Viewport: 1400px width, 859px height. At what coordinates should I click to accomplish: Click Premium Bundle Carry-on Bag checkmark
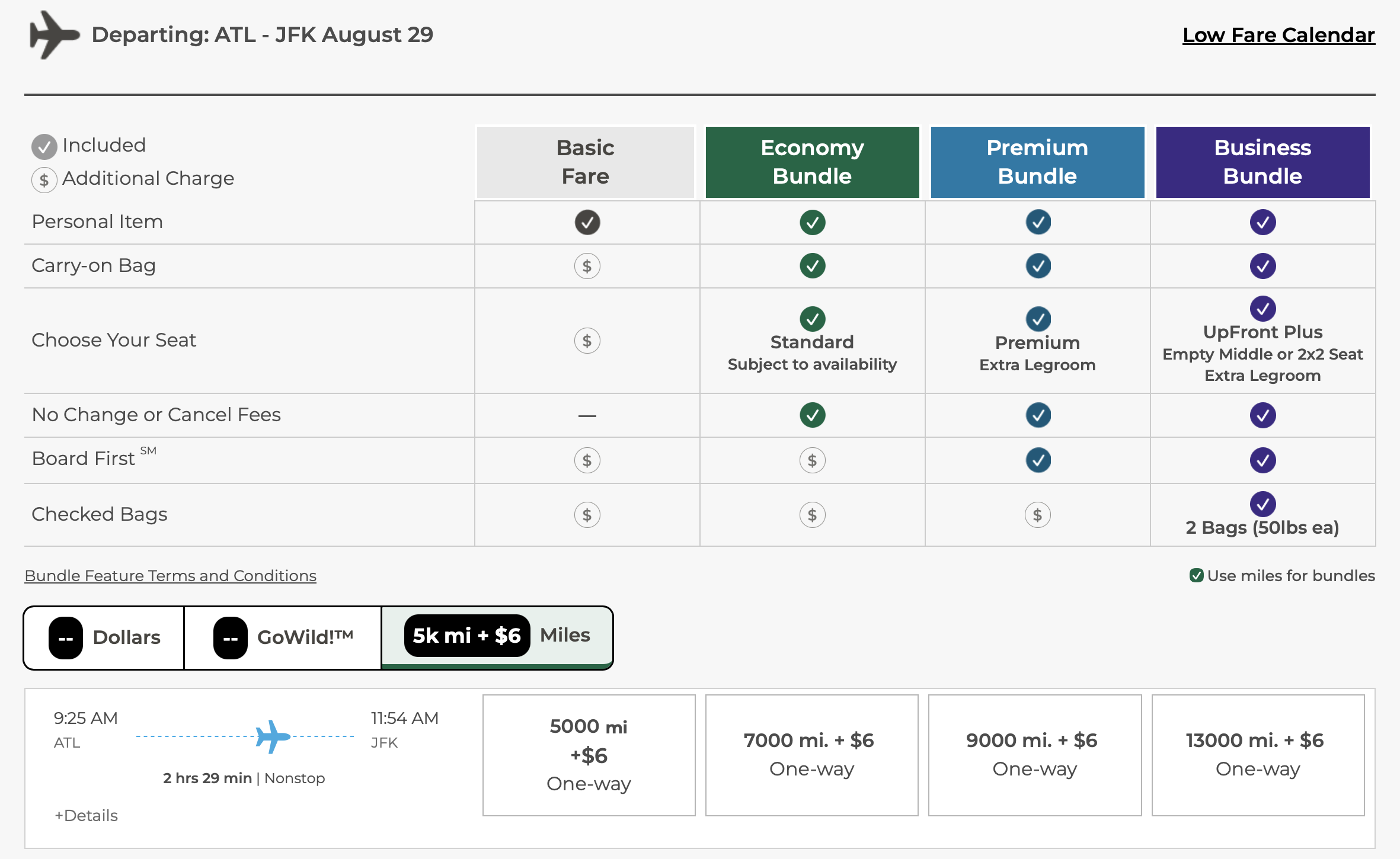(1038, 266)
